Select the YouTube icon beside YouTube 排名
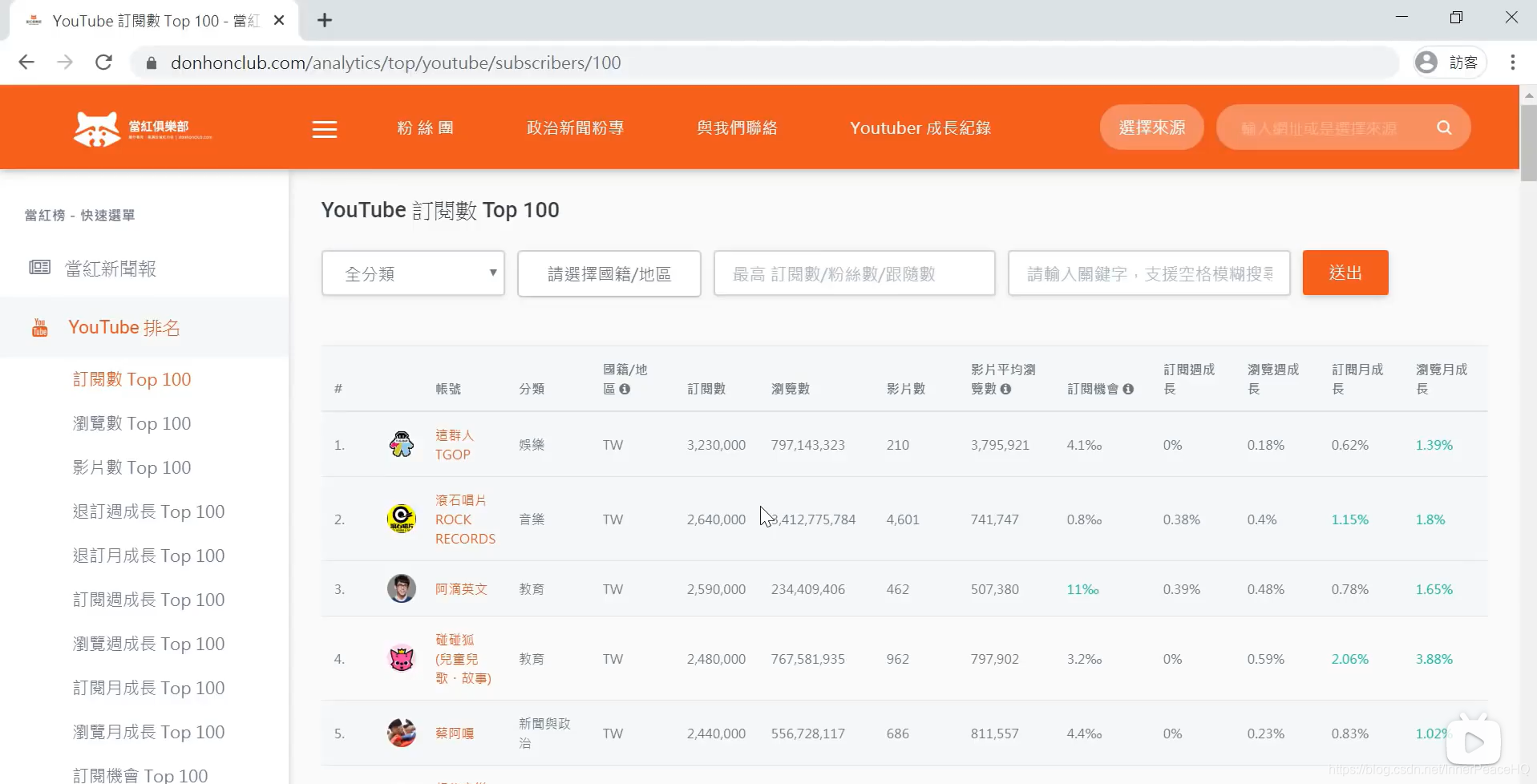Image resolution: width=1537 pixels, height=784 pixels. coord(39,327)
